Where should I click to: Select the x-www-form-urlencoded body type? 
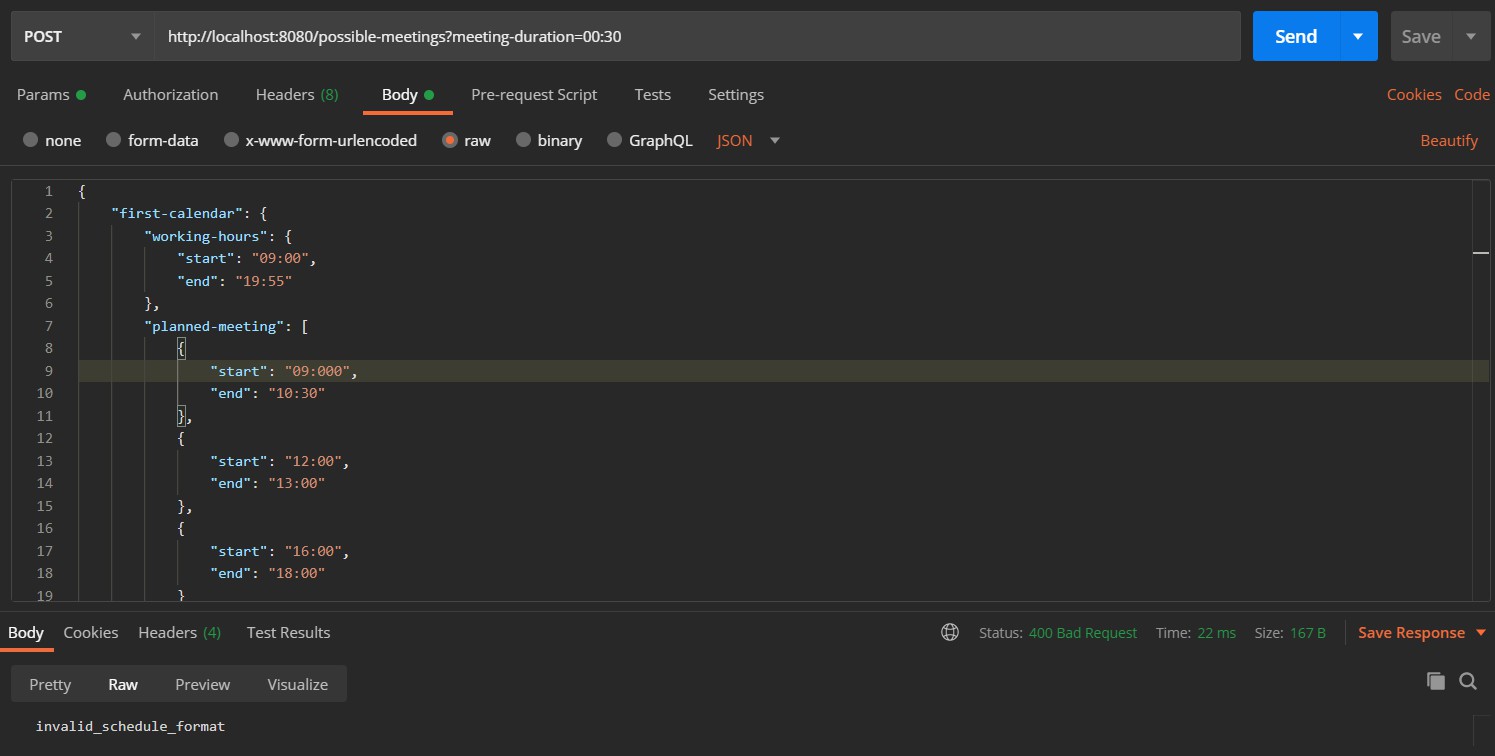tap(320, 140)
